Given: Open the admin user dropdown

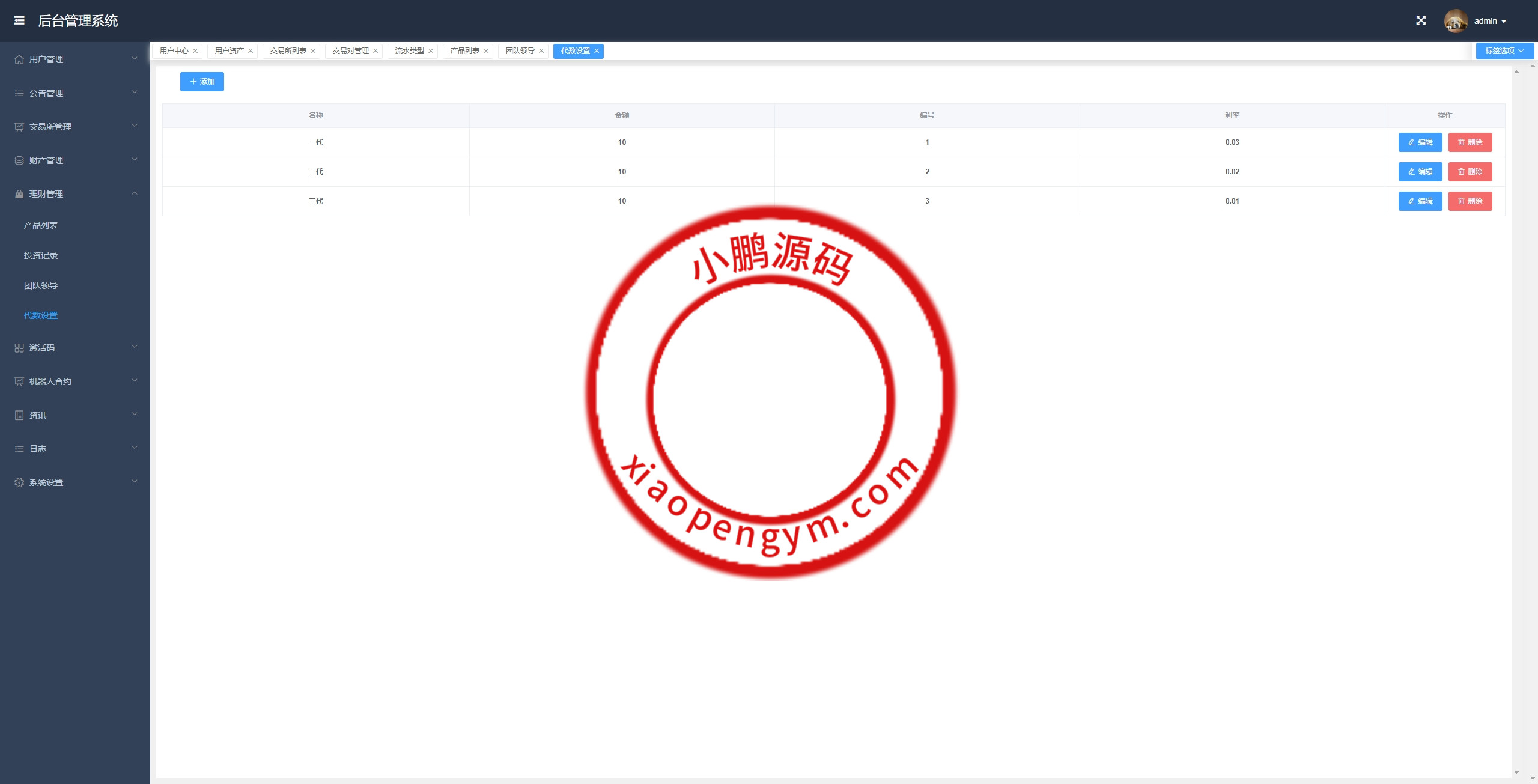Looking at the screenshot, I should coord(1491,21).
